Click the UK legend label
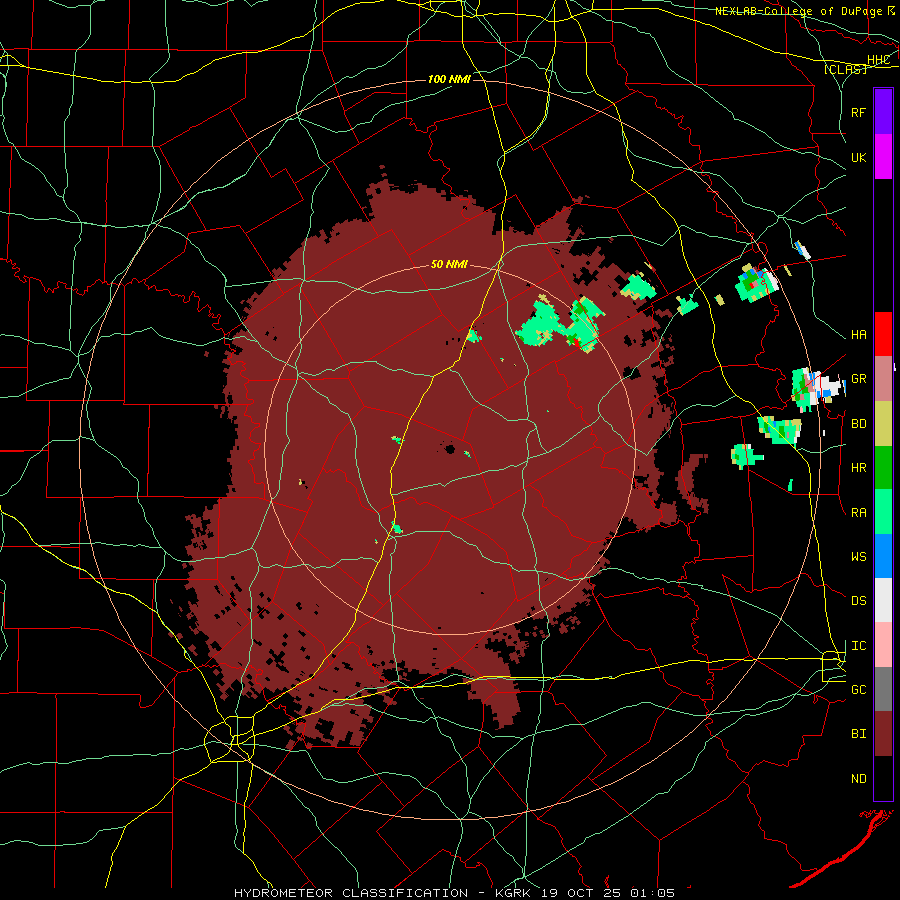The image size is (900, 900). click(x=859, y=157)
